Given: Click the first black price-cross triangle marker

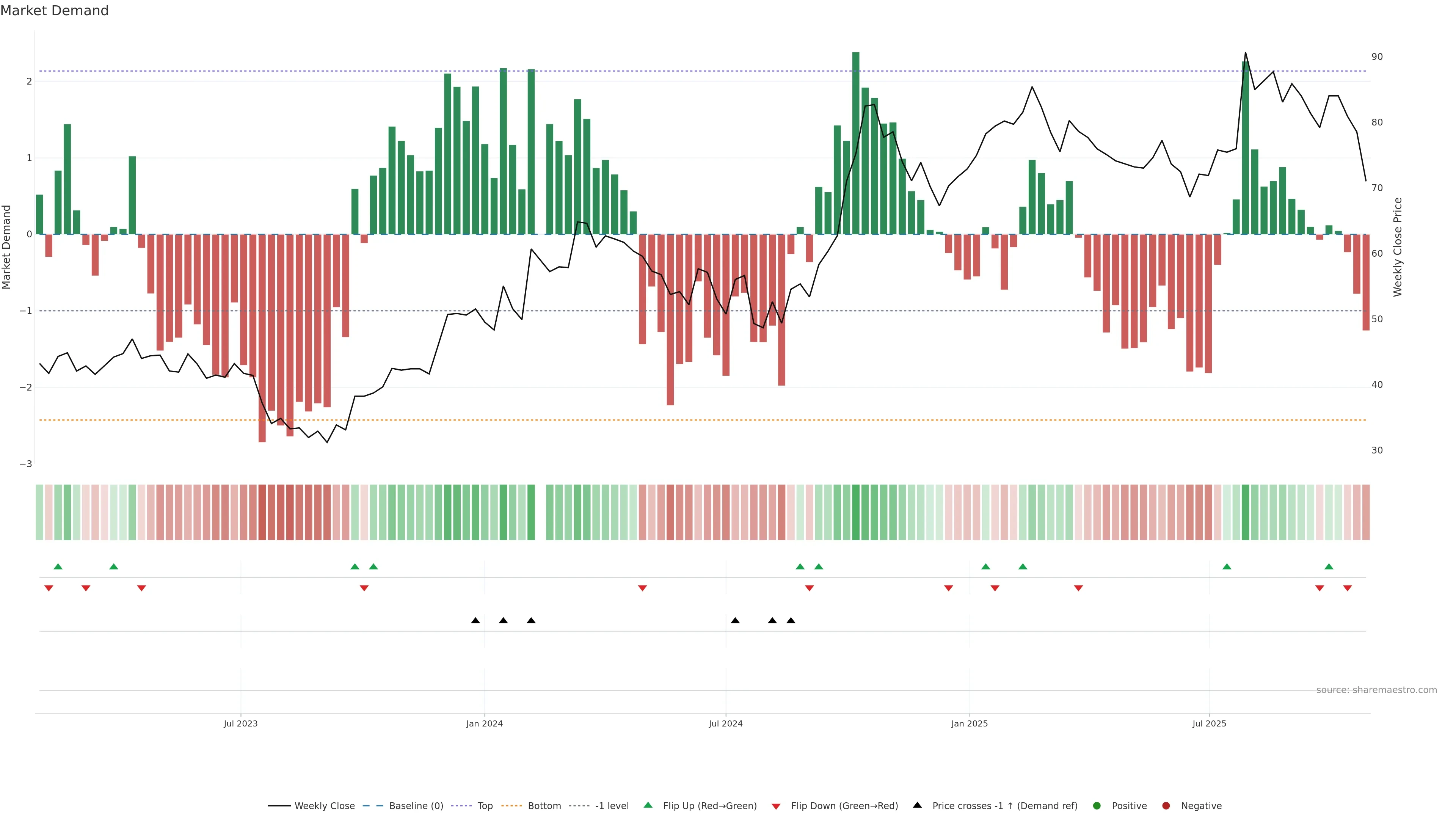Looking at the screenshot, I should [x=475, y=621].
